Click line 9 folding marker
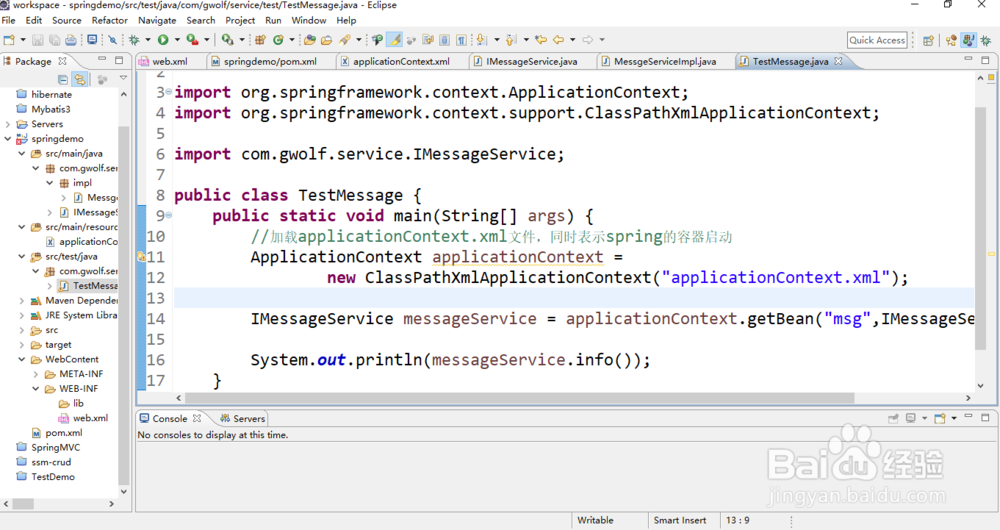Screen dimensions: 1000x530 click(x=168, y=216)
